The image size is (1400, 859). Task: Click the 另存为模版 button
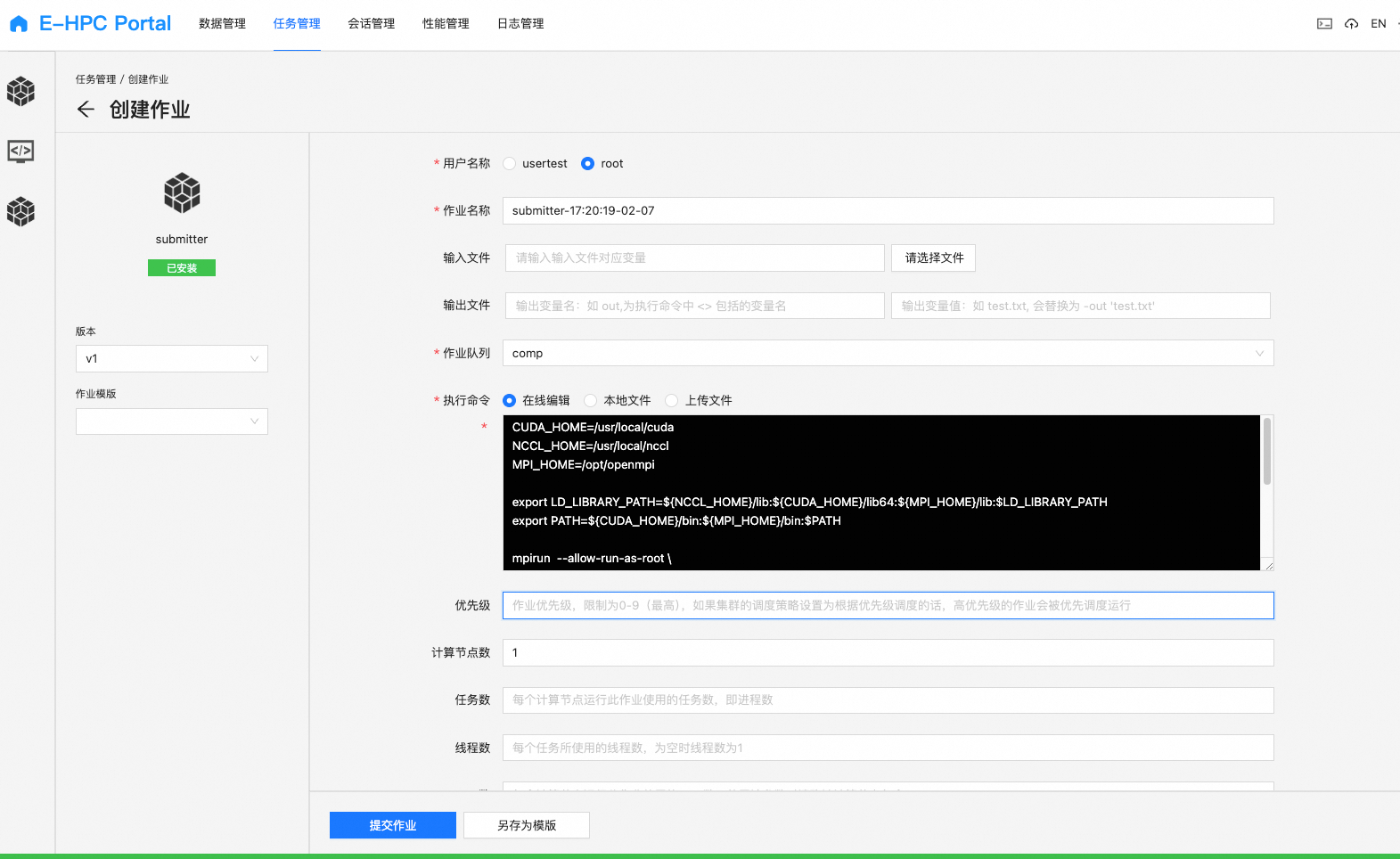tap(527, 825)
